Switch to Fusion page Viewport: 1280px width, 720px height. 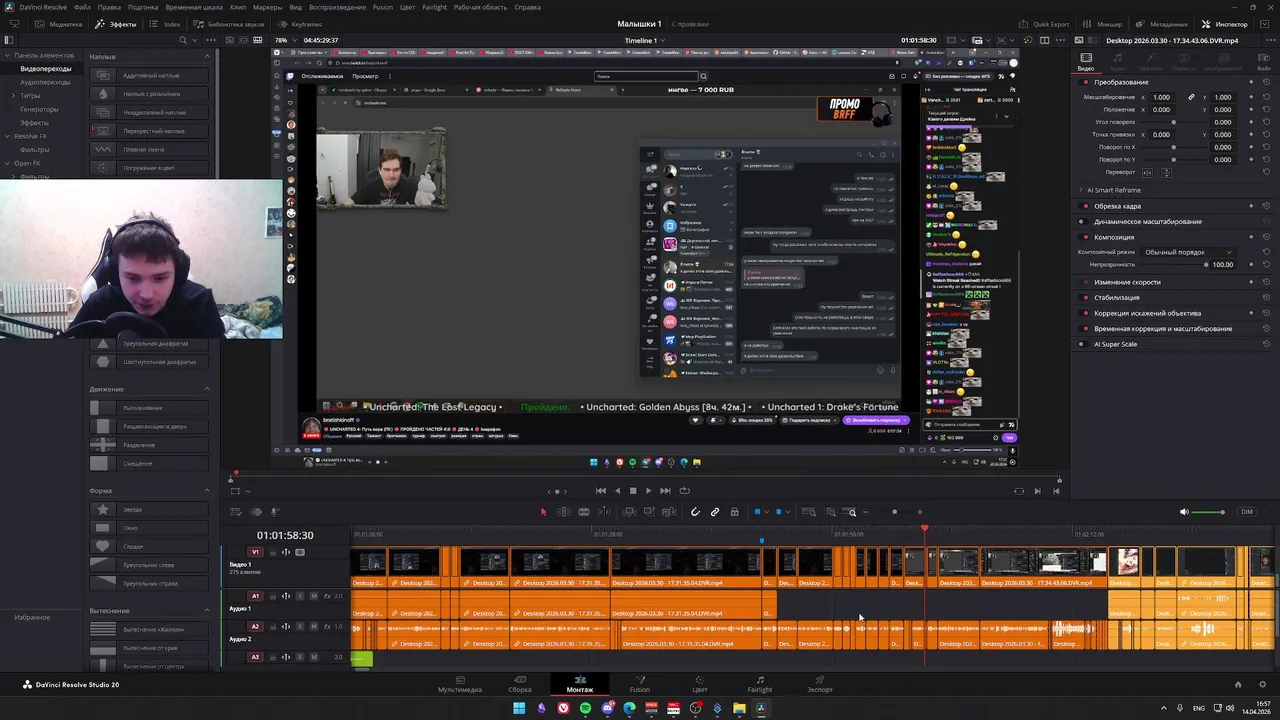point(640,684)
